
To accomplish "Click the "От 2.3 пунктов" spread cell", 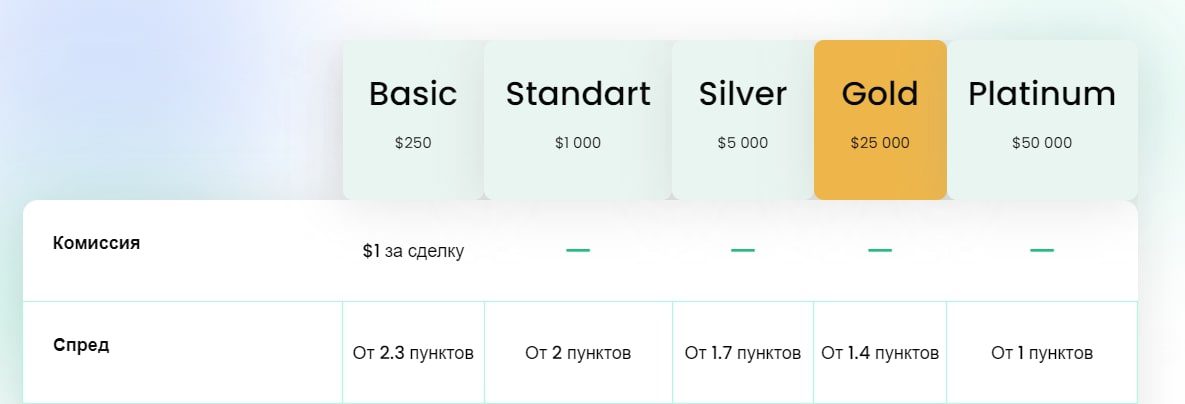I will point(413,353).
